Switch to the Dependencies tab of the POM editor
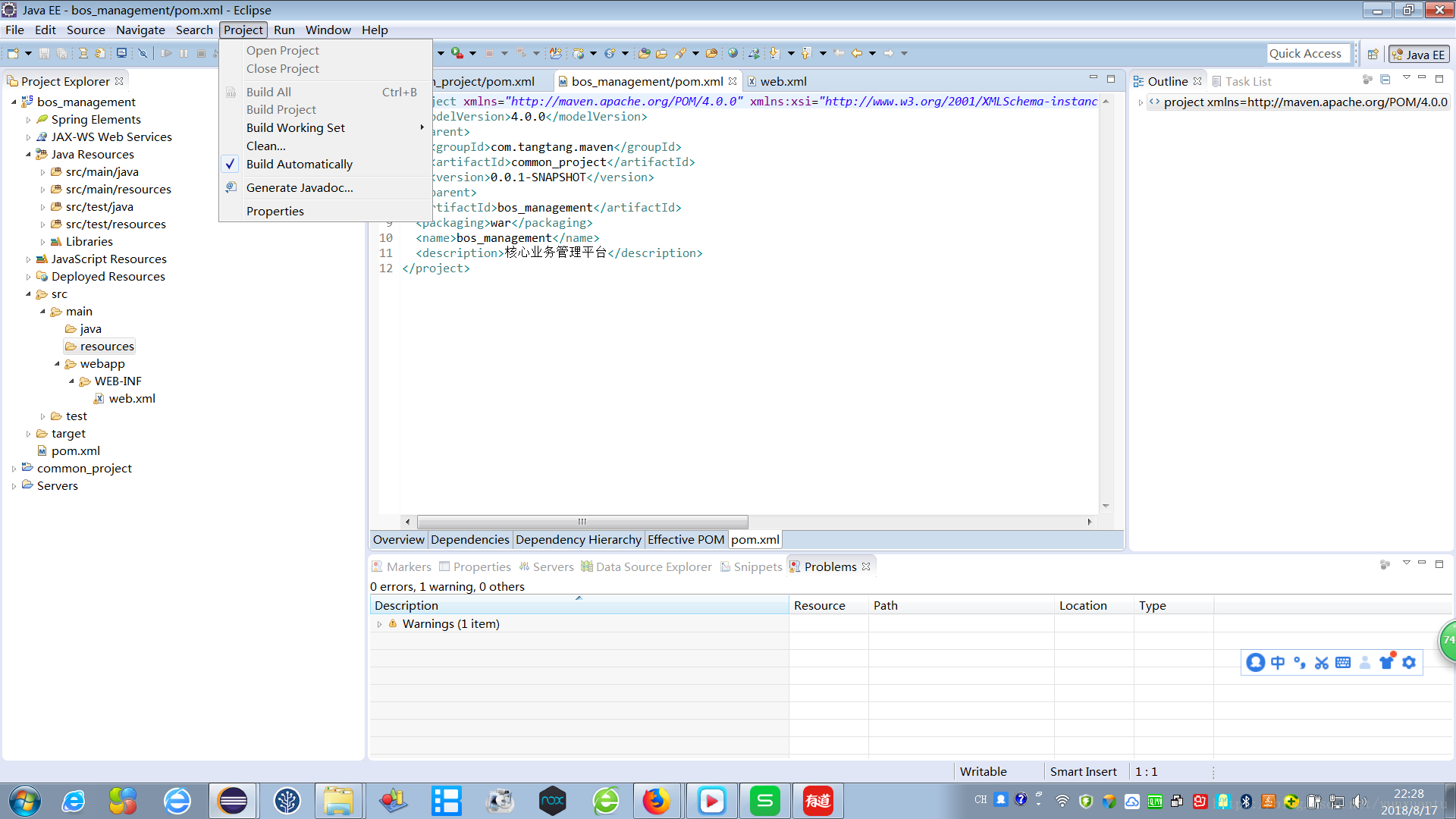Image resolution: width=1456 pixels, height=819 pixels. [470, 539]
